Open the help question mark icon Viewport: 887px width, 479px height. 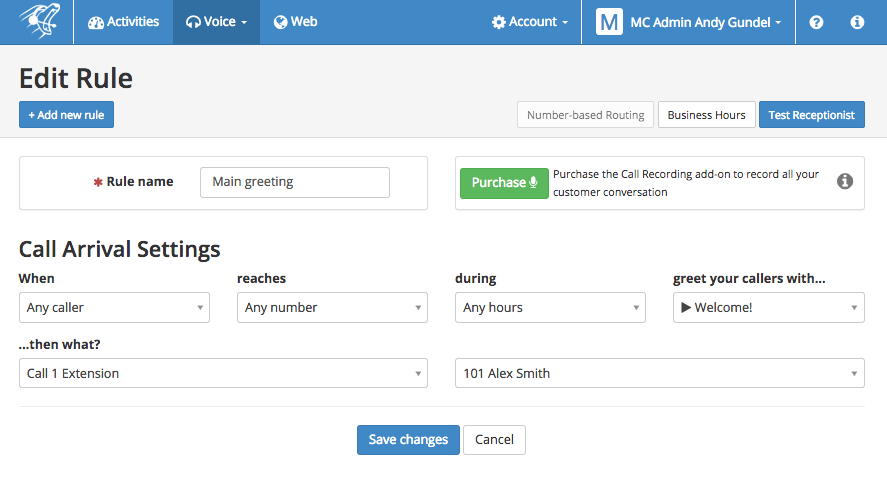pos(816,22)
